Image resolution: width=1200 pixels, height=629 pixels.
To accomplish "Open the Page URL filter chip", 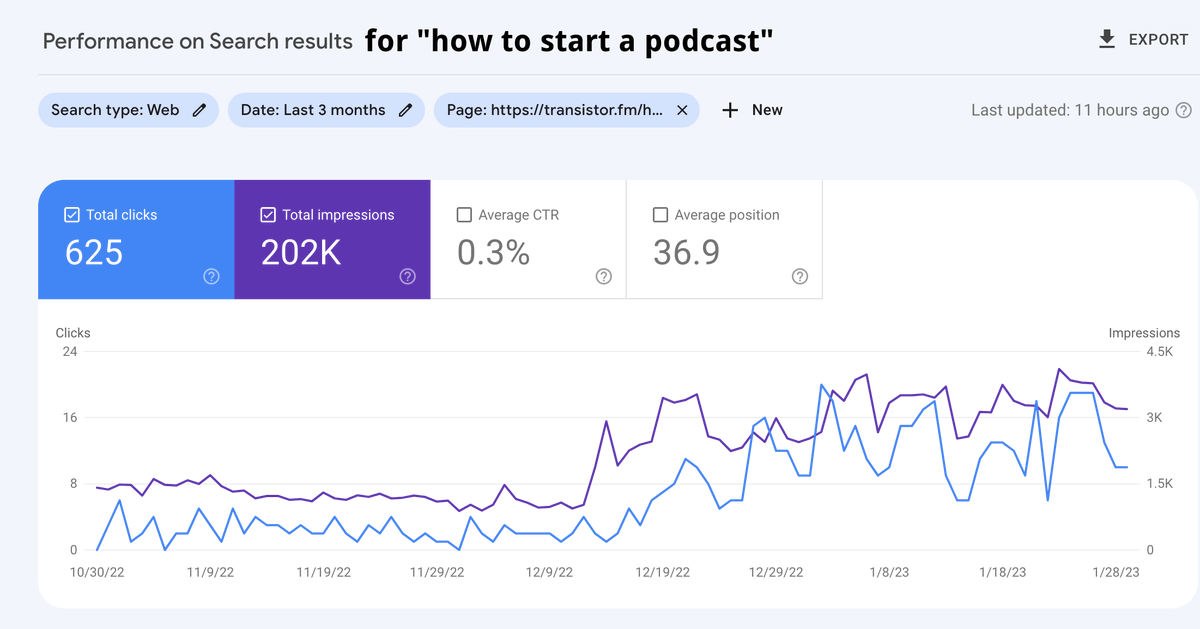I will click(x=554, y=110).
